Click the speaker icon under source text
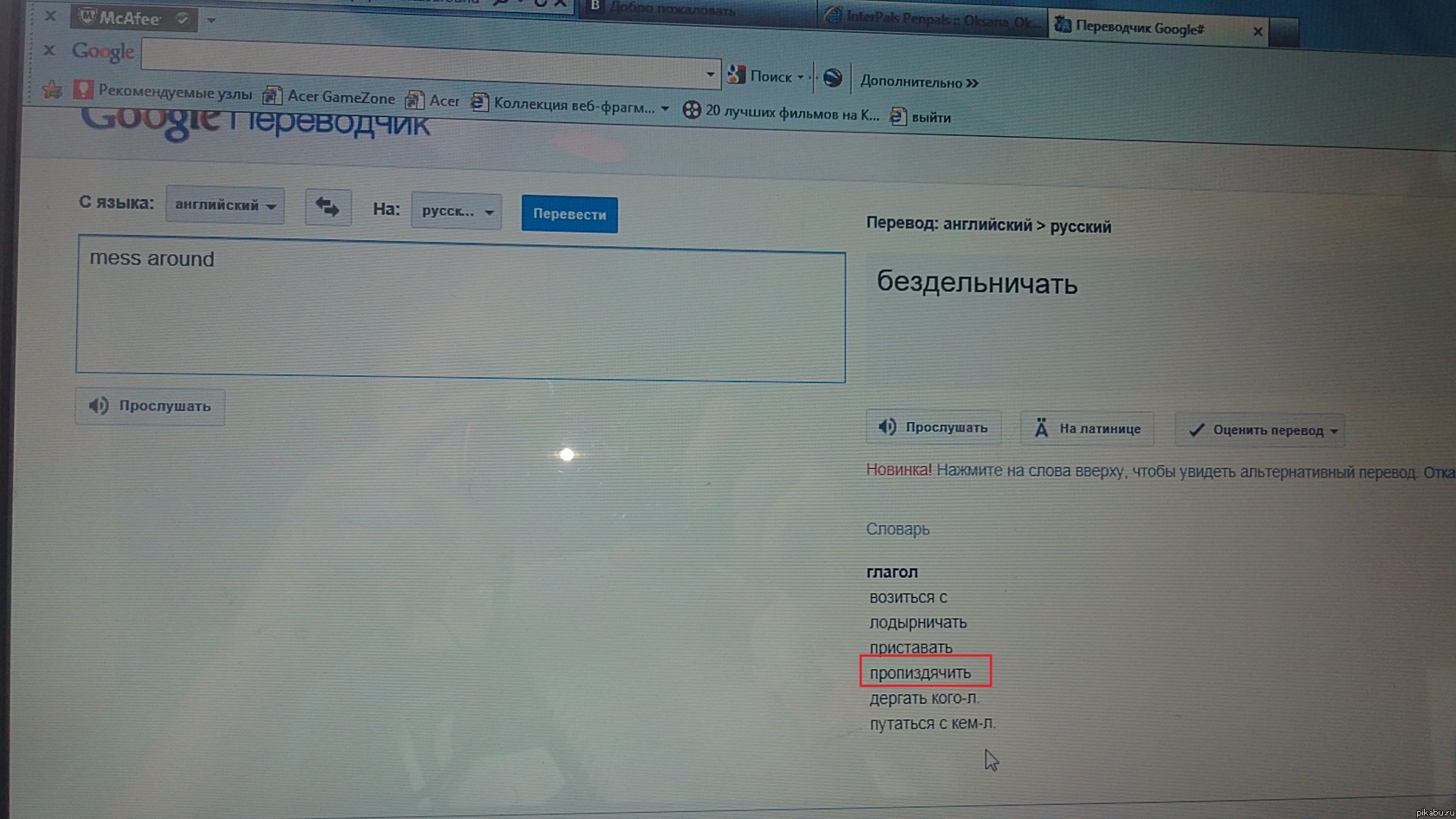Viewport: 1456px width, 819px height. (x=99, y=406)
